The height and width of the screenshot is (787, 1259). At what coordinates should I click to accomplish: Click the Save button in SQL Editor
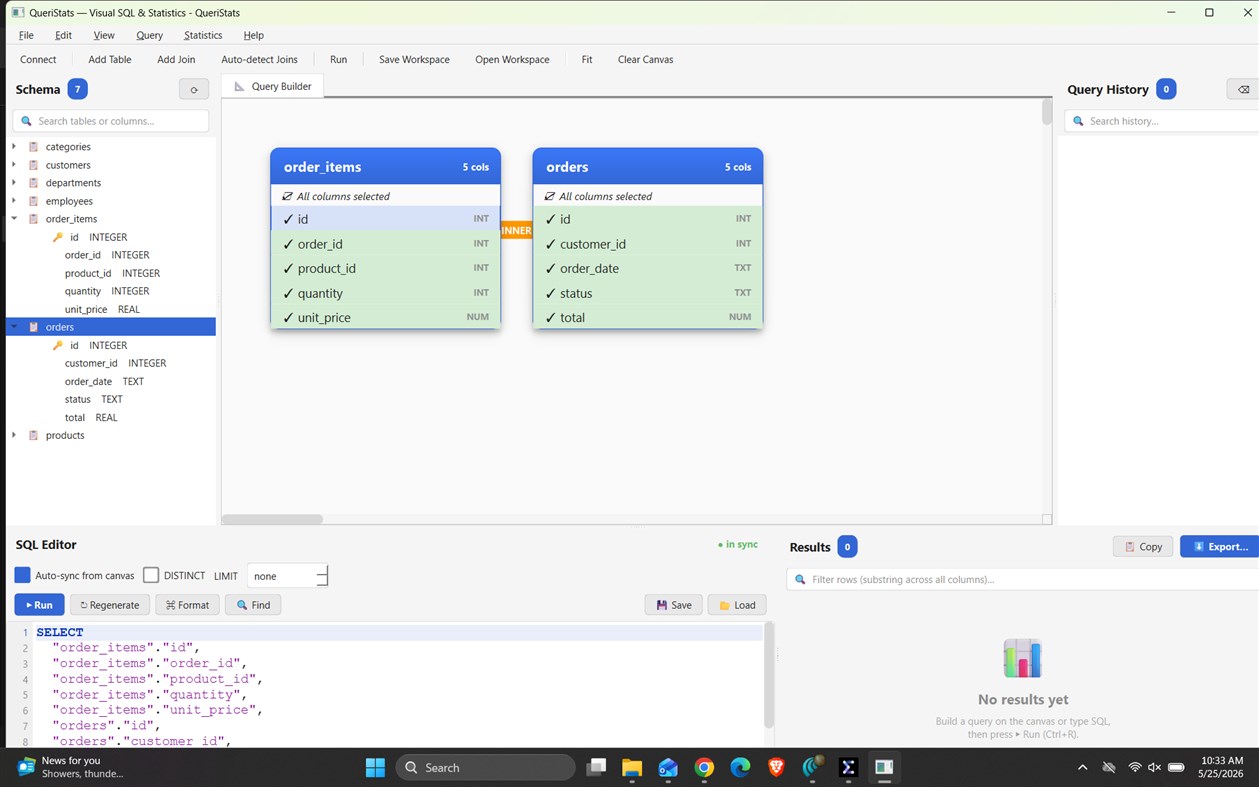tap(674, 605)
